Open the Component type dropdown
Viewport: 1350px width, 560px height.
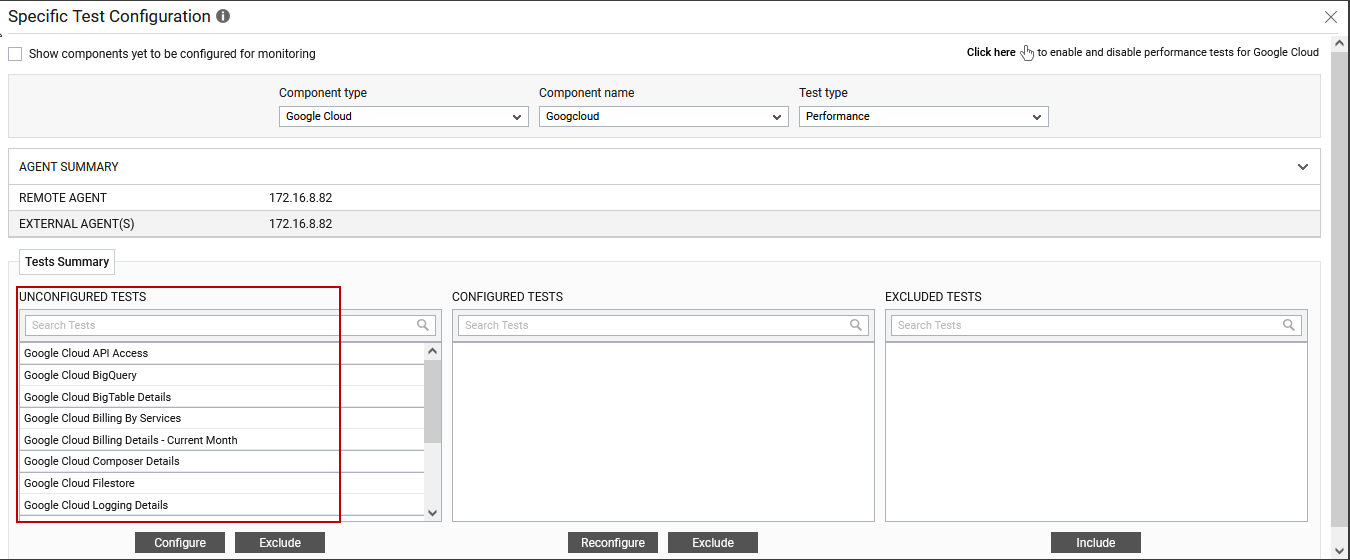403,117
